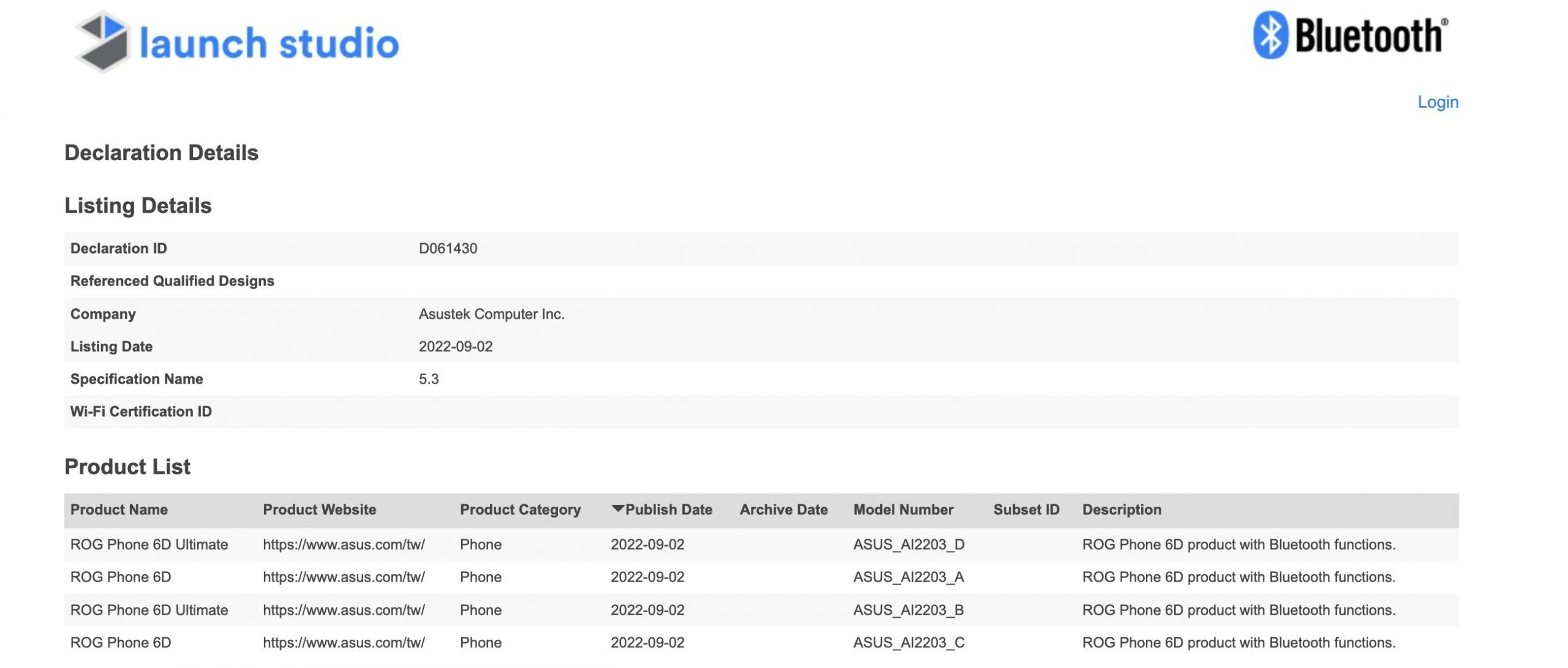1568x668 pixels.
Task: Select model number ASUS_AI2203_D
Action: (909, 544)
